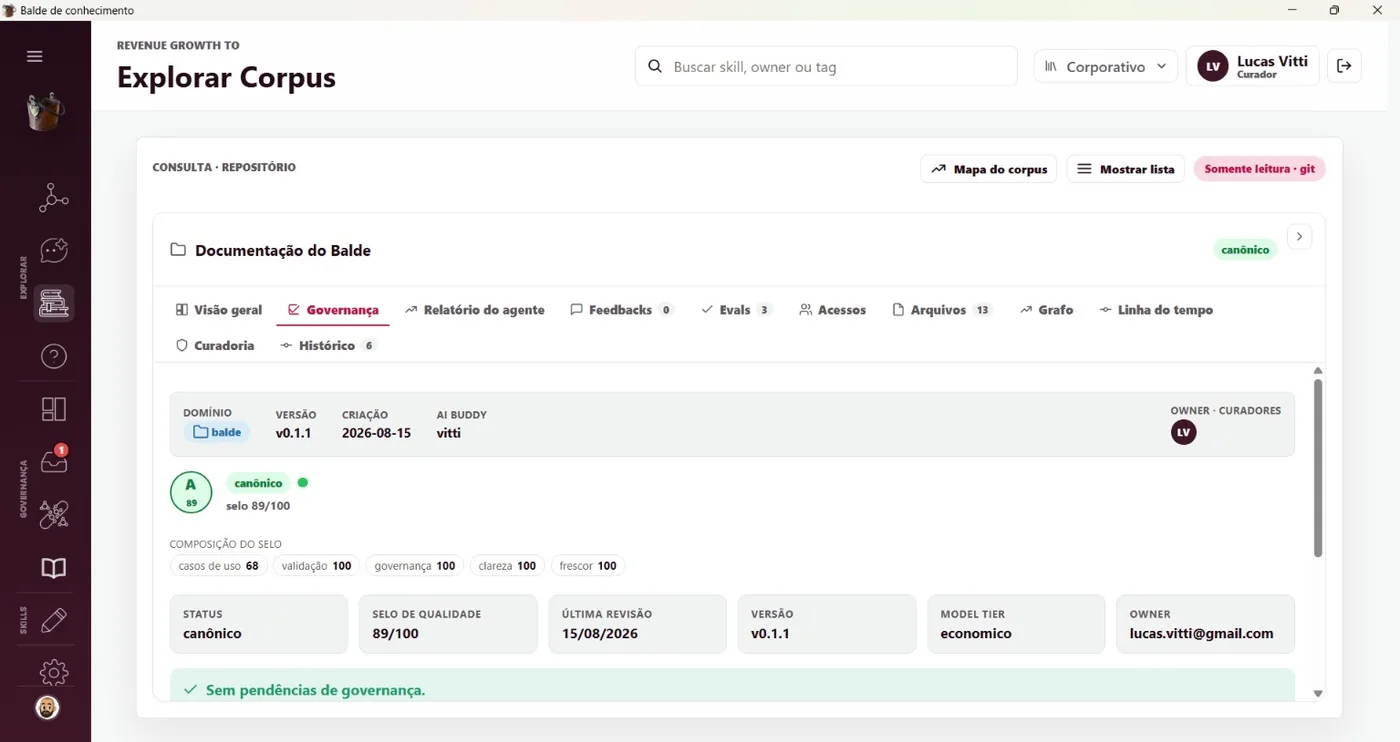Click the lucas.vitti@gmail.com owner value
Viewport: 1400px width, 742px height.
(1202, 633)
